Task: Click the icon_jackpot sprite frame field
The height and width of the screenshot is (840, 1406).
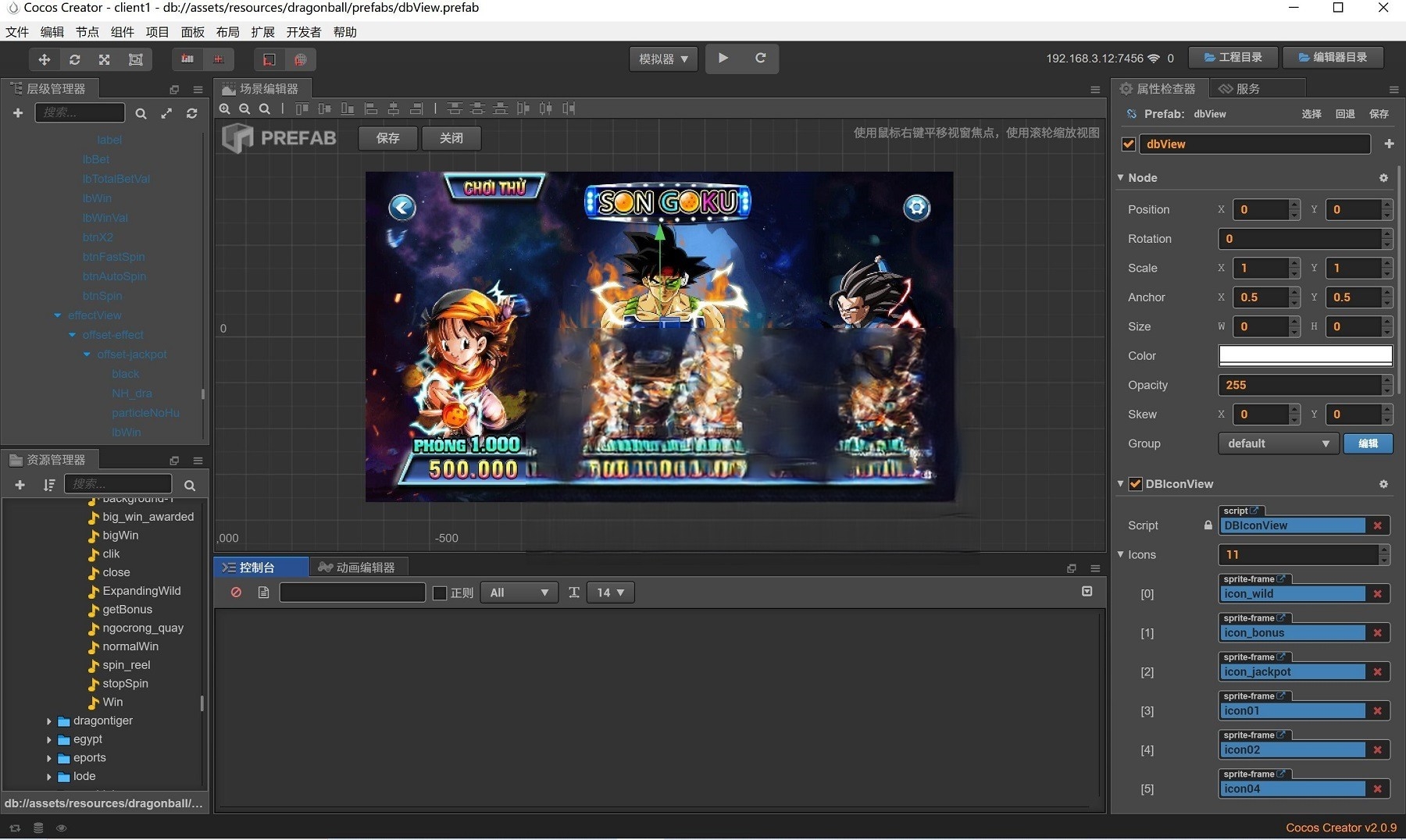Action: 1293,672
